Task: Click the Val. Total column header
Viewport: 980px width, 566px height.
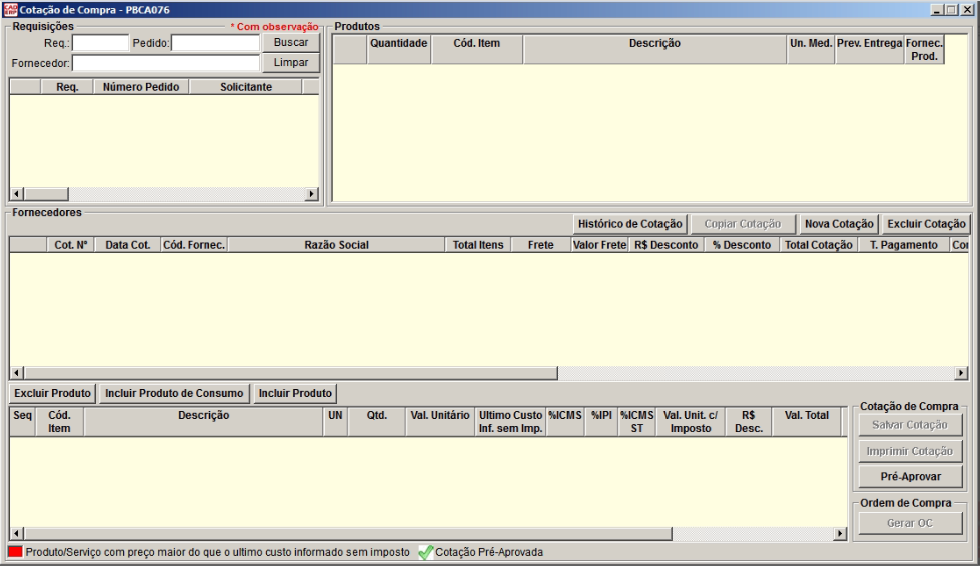Action: (x=807, y=422)
